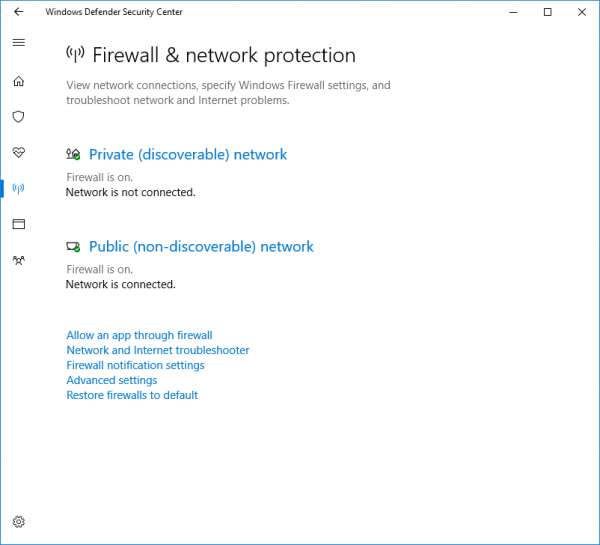This screenshot has height=545, width=600.
Task: Select Firewall & network protection sidebar icon
Action: click(18, 188)
